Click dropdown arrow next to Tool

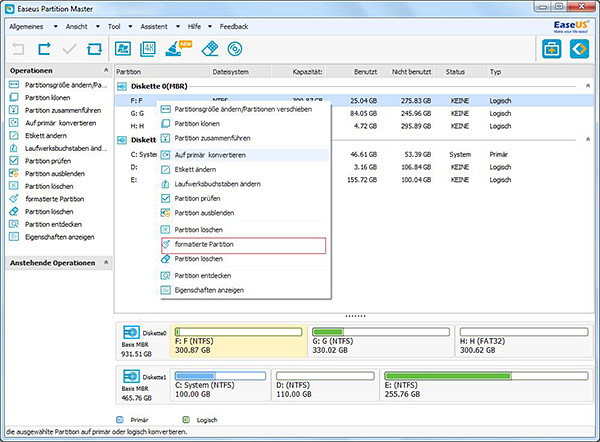tap(130, 26)
